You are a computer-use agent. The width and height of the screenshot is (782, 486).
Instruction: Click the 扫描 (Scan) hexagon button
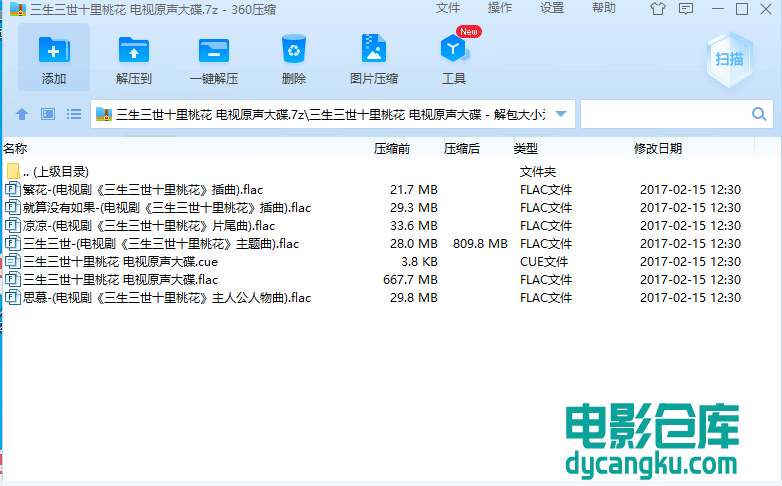tap(729, 58)
